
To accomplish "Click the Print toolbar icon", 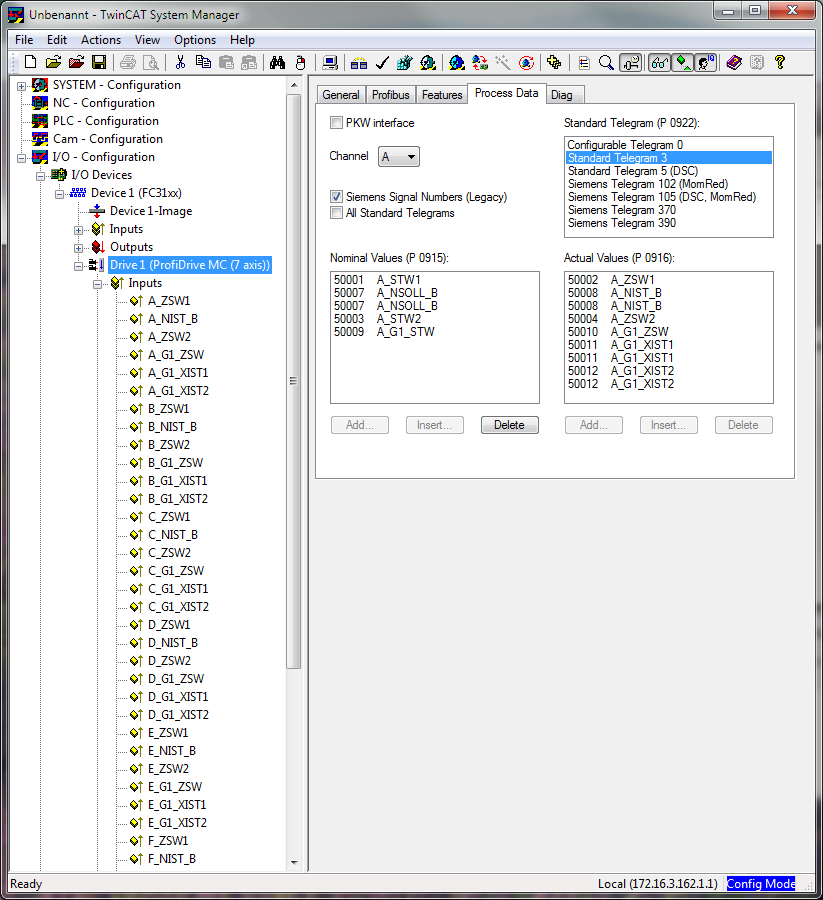I will (x=128, y=62).
